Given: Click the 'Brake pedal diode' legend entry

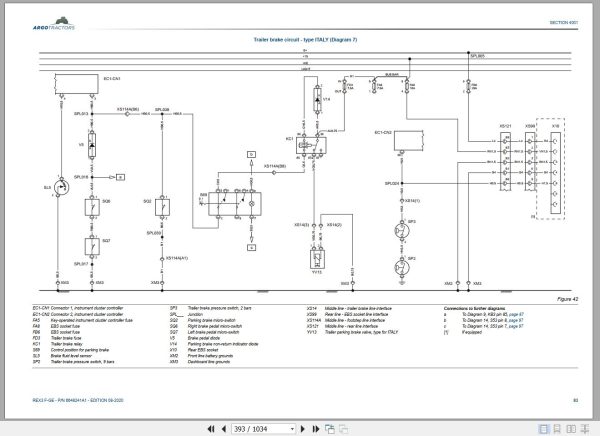Looking at the screenshot, I should coord(203,338).
